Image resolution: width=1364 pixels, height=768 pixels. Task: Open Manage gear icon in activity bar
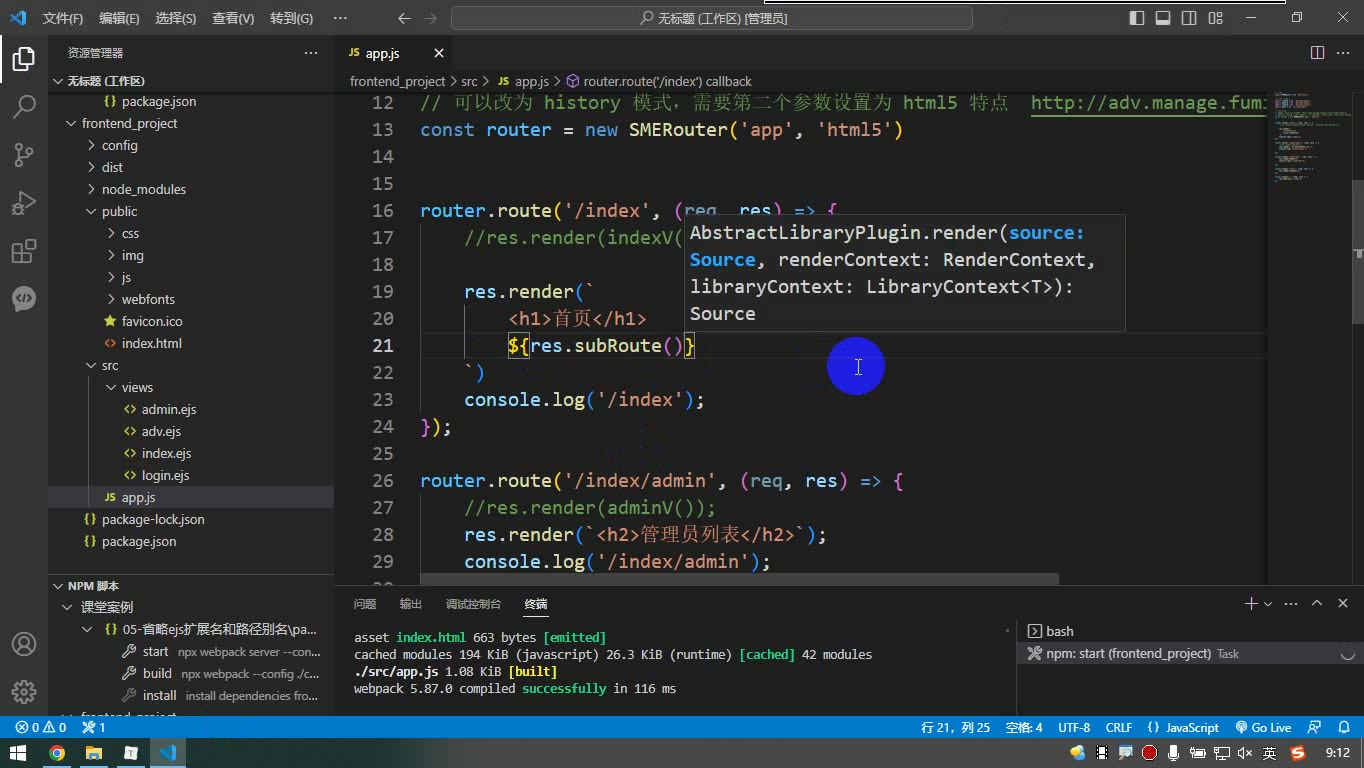click(x=24, y=692)
